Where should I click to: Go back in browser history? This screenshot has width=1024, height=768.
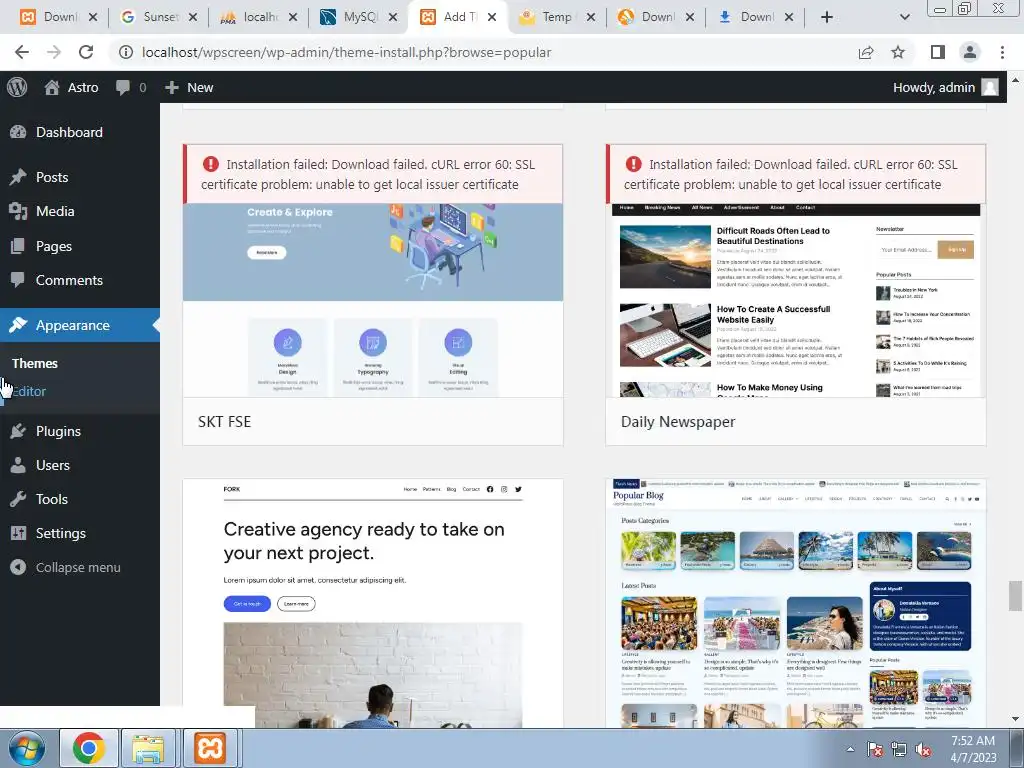[22, 52]
